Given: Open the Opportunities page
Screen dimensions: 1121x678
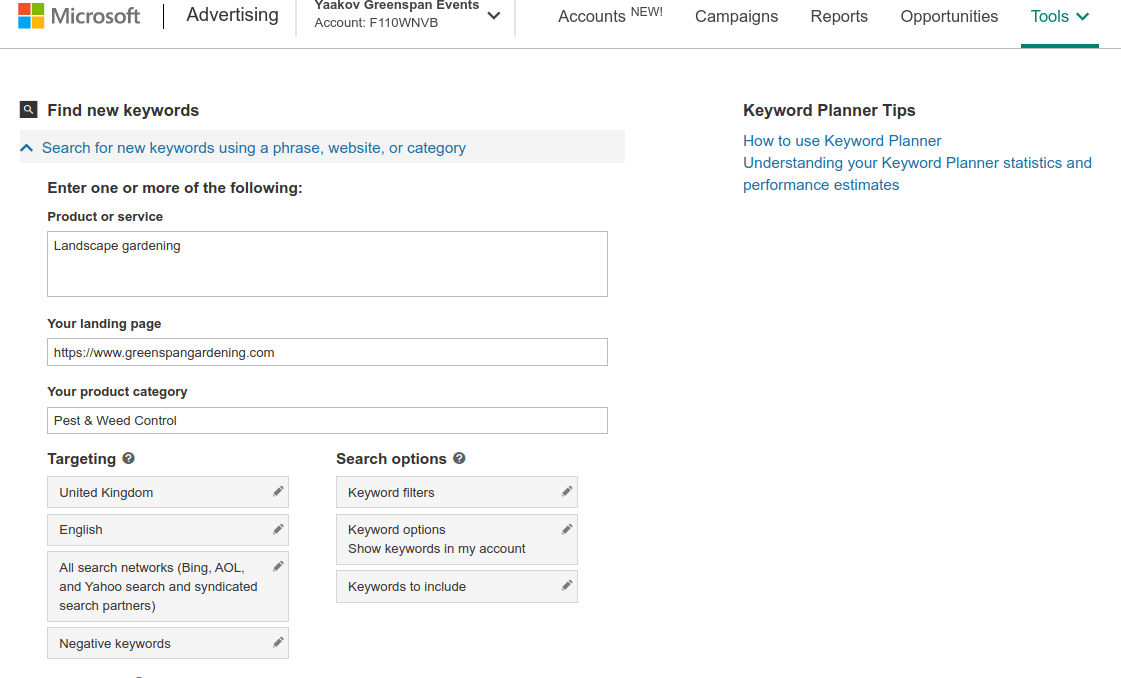Looking at the screenshot, I should click(x=949, y=16).
